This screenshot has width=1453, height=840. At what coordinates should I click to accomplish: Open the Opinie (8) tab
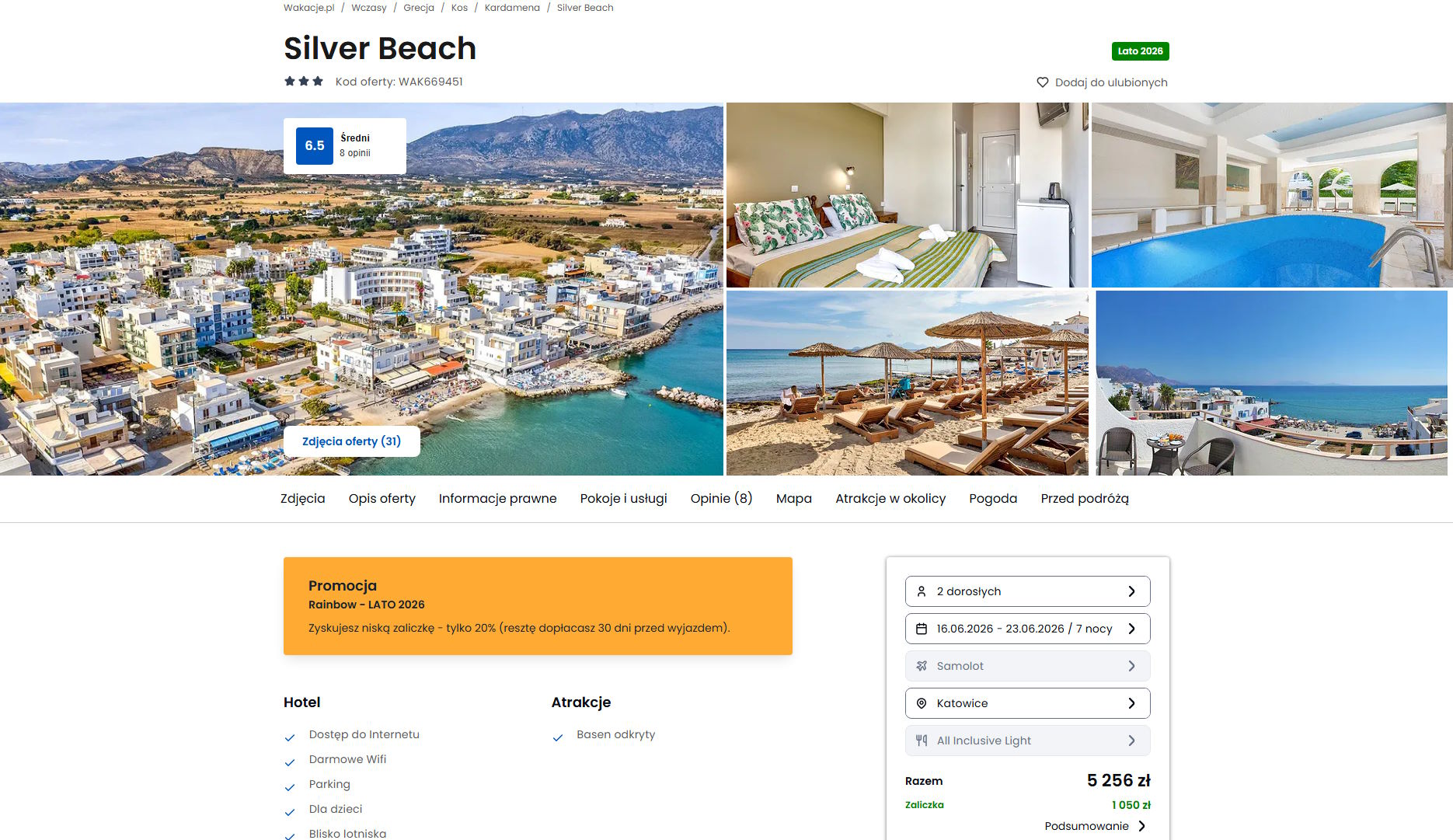[x=721, y=499]
